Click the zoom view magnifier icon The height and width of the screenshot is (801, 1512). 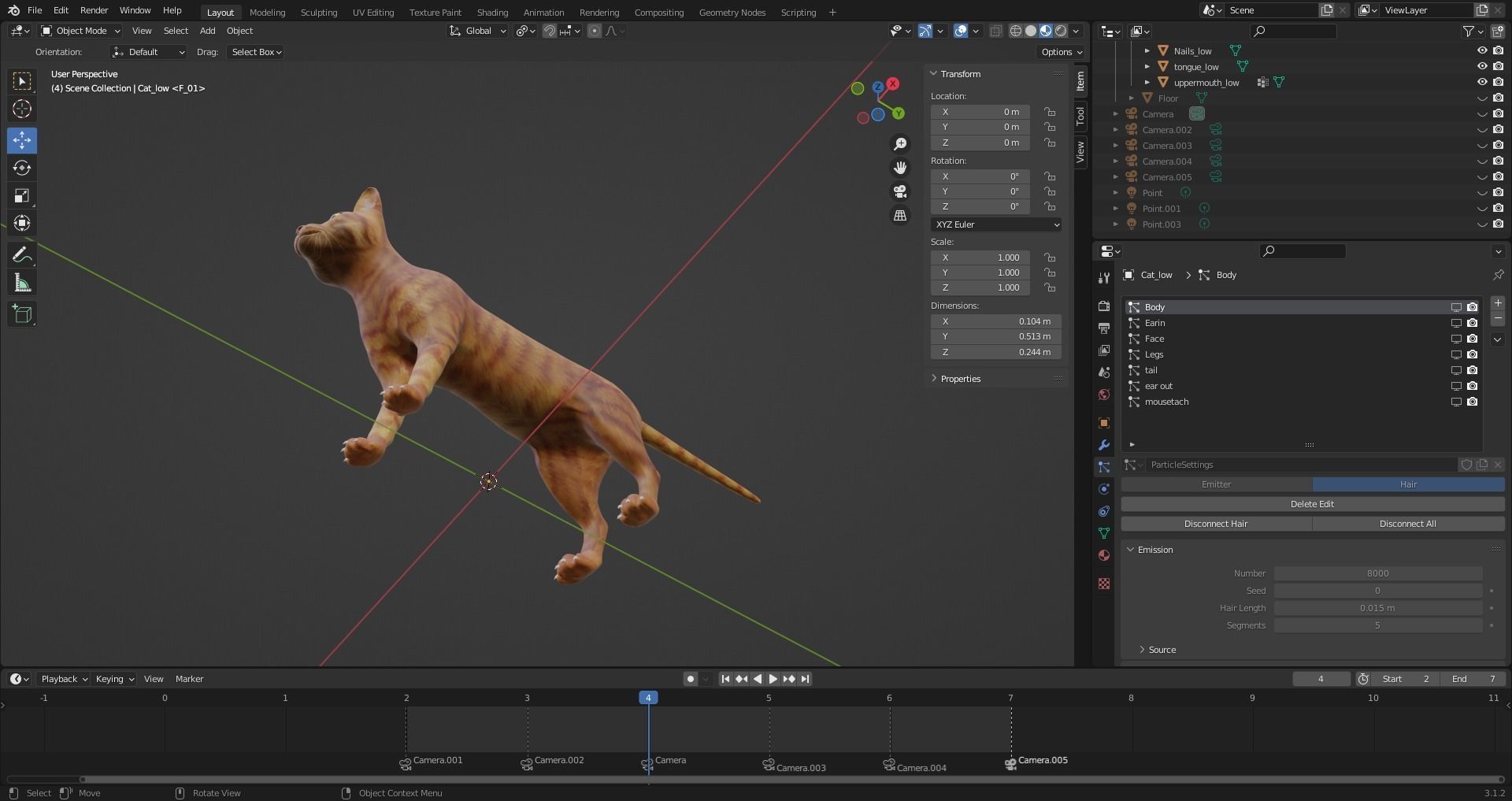click(x=900, y=144)
